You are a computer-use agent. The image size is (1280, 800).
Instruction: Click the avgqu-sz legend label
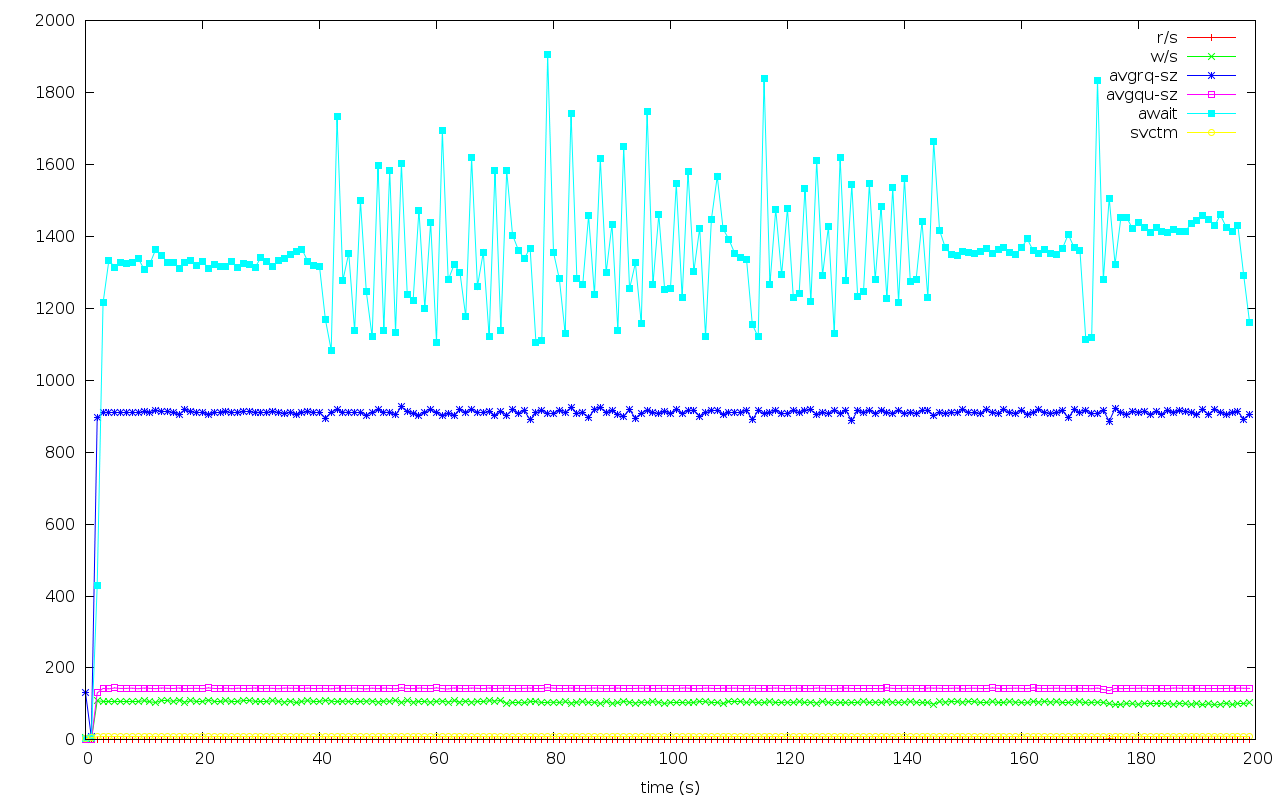pos(1142,94)
